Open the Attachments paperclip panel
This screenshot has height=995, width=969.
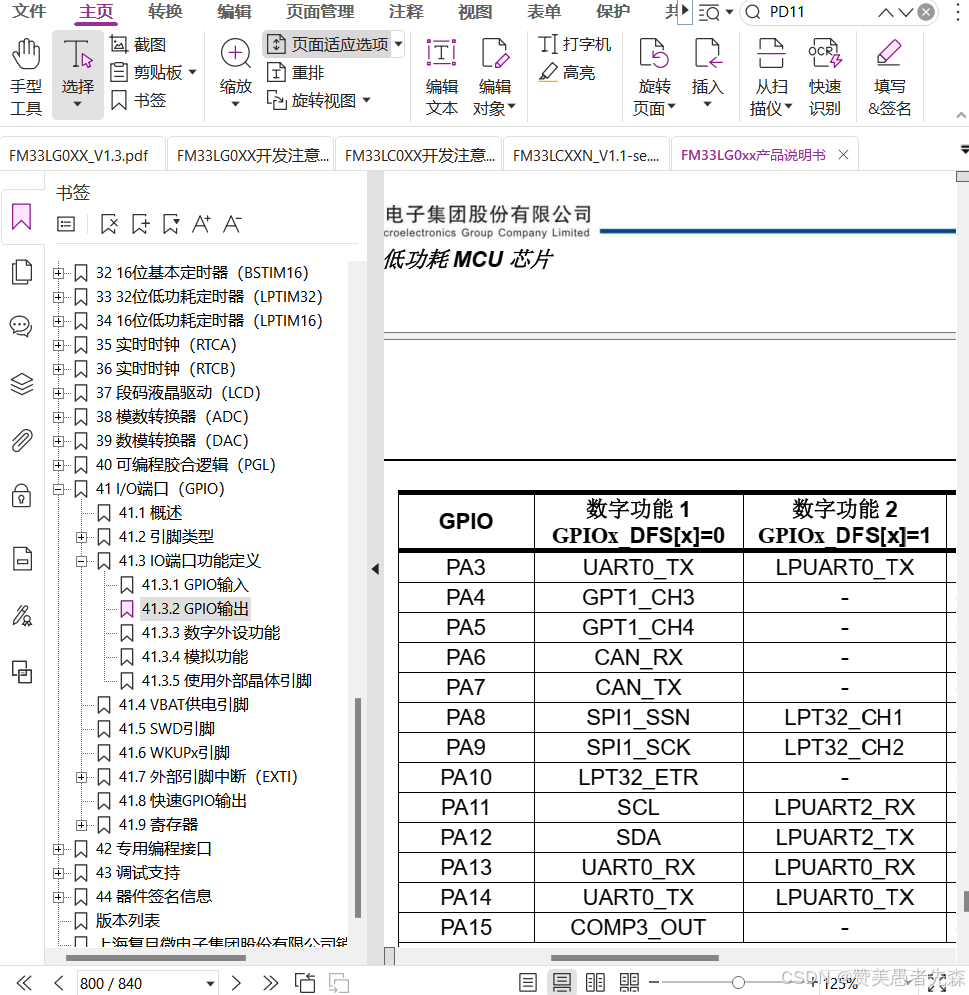click(22, 440)
